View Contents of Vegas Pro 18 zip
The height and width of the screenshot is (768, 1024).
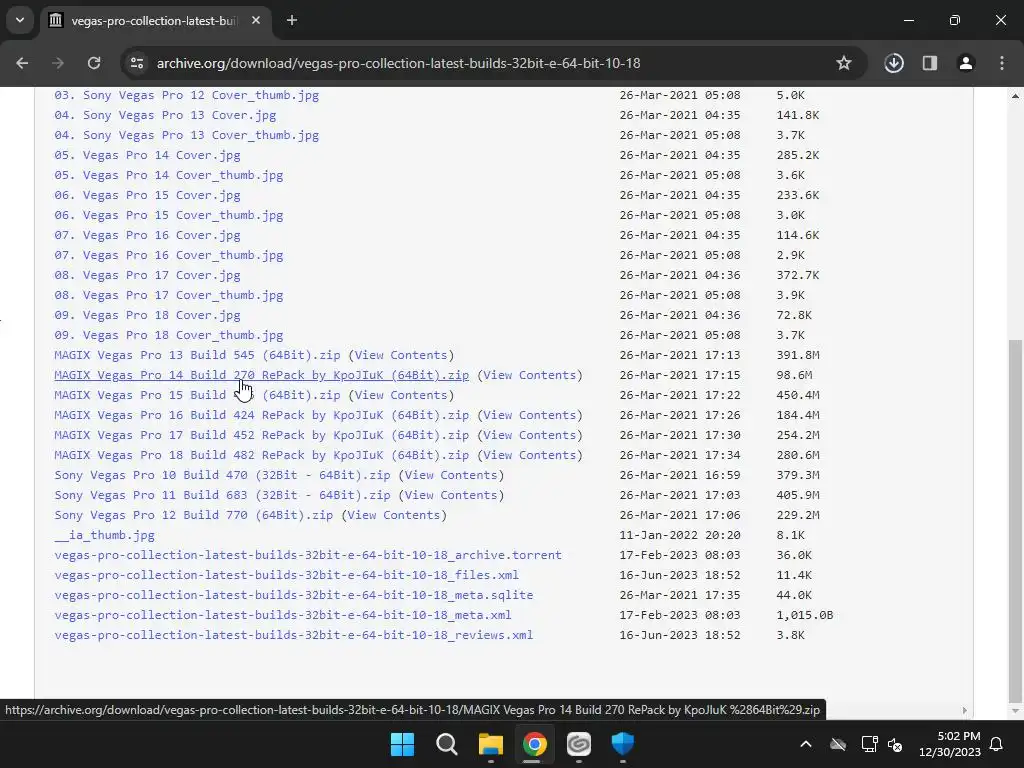point(530,455)
